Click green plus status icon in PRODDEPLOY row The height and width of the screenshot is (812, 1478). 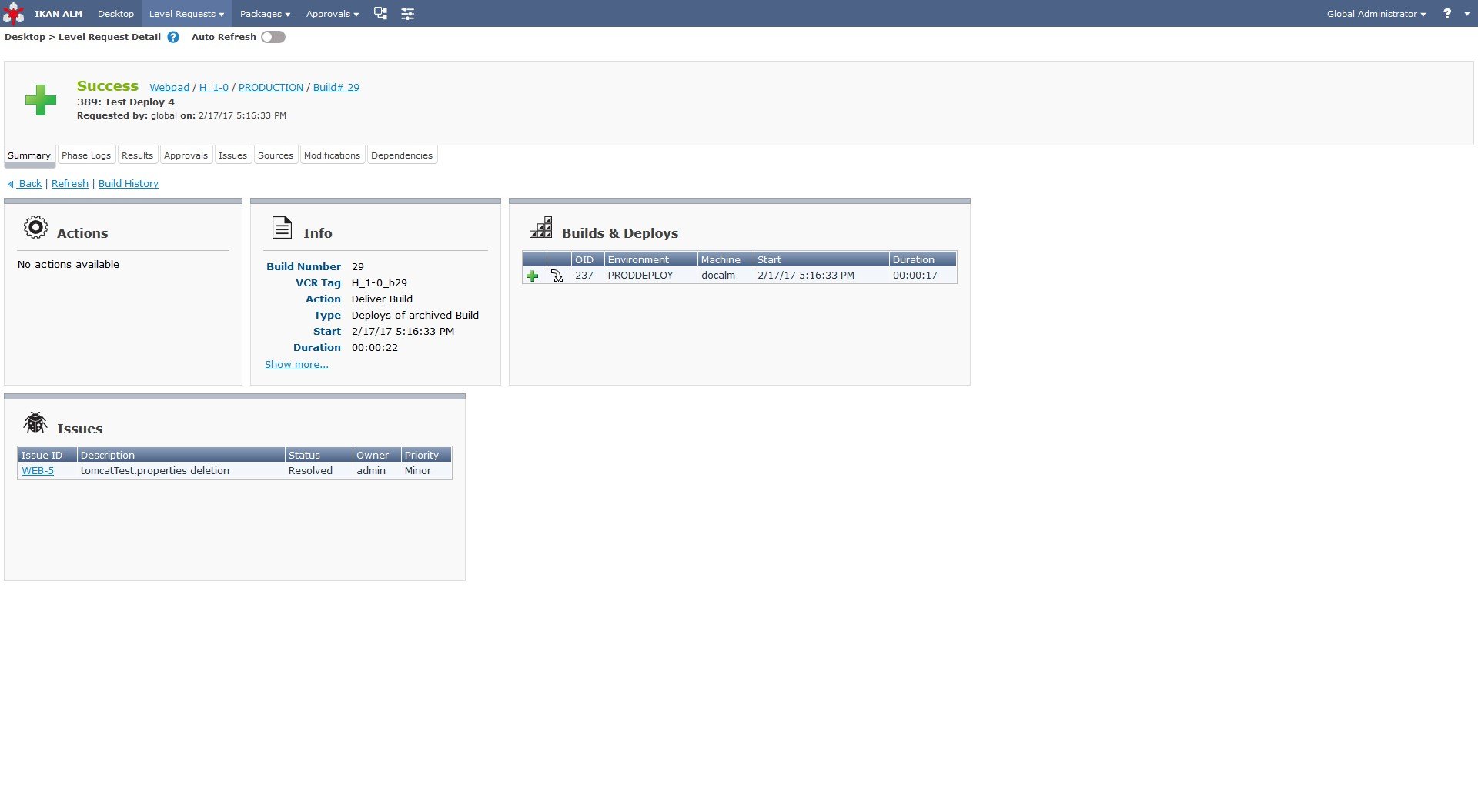(533, 276)
